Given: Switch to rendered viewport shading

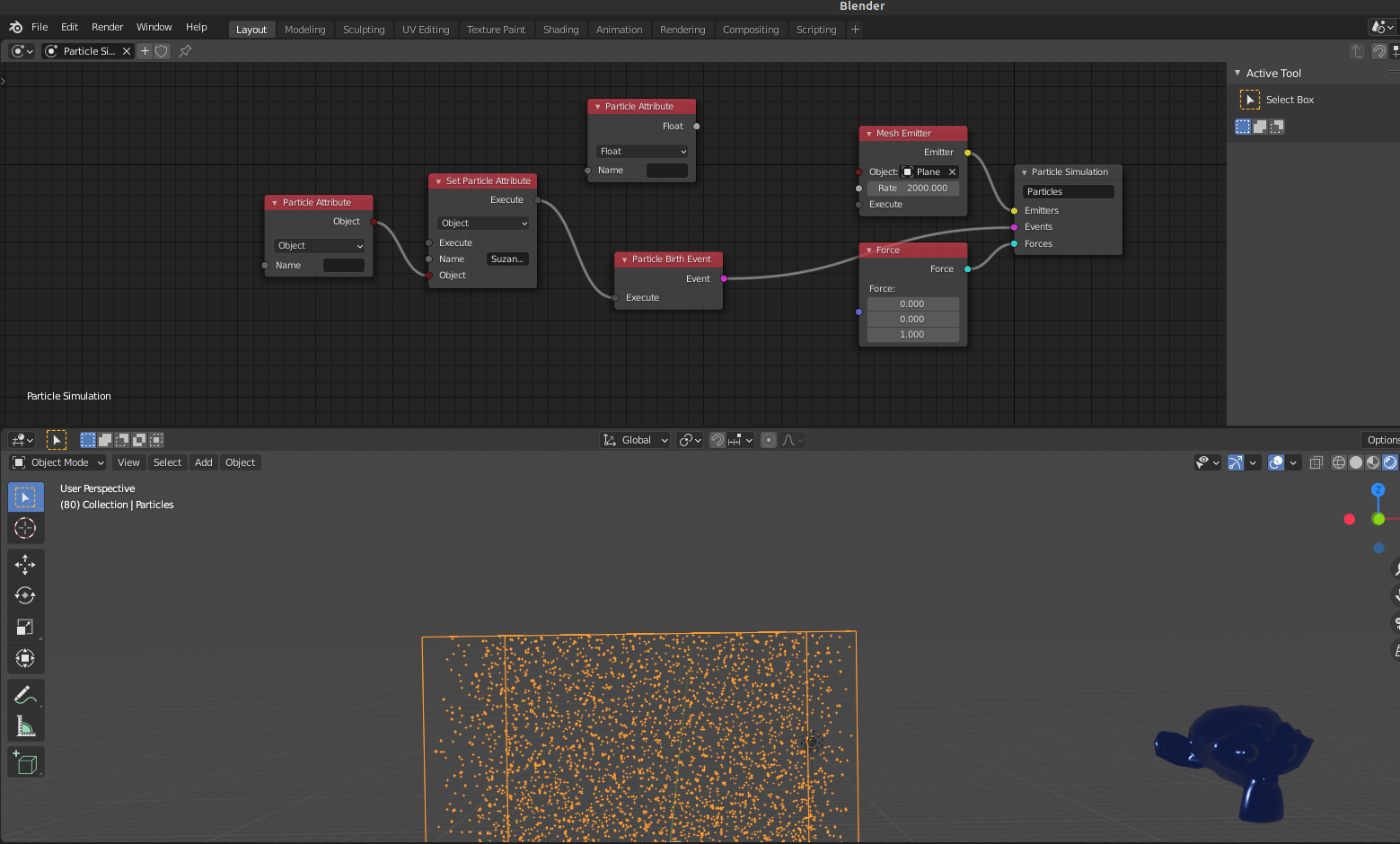Looking at the screenshot, I should coord(1390,462).
